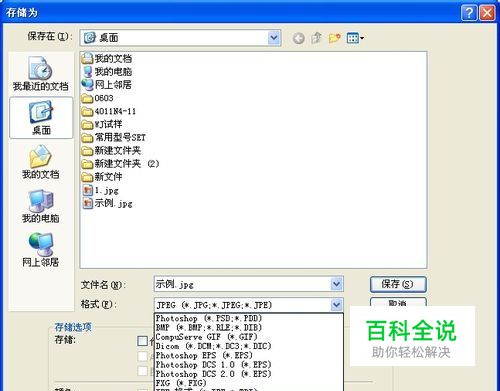Choose Photoshop EPS (*.EPS) format
The image size is (500, 391).
click(248, 355)
